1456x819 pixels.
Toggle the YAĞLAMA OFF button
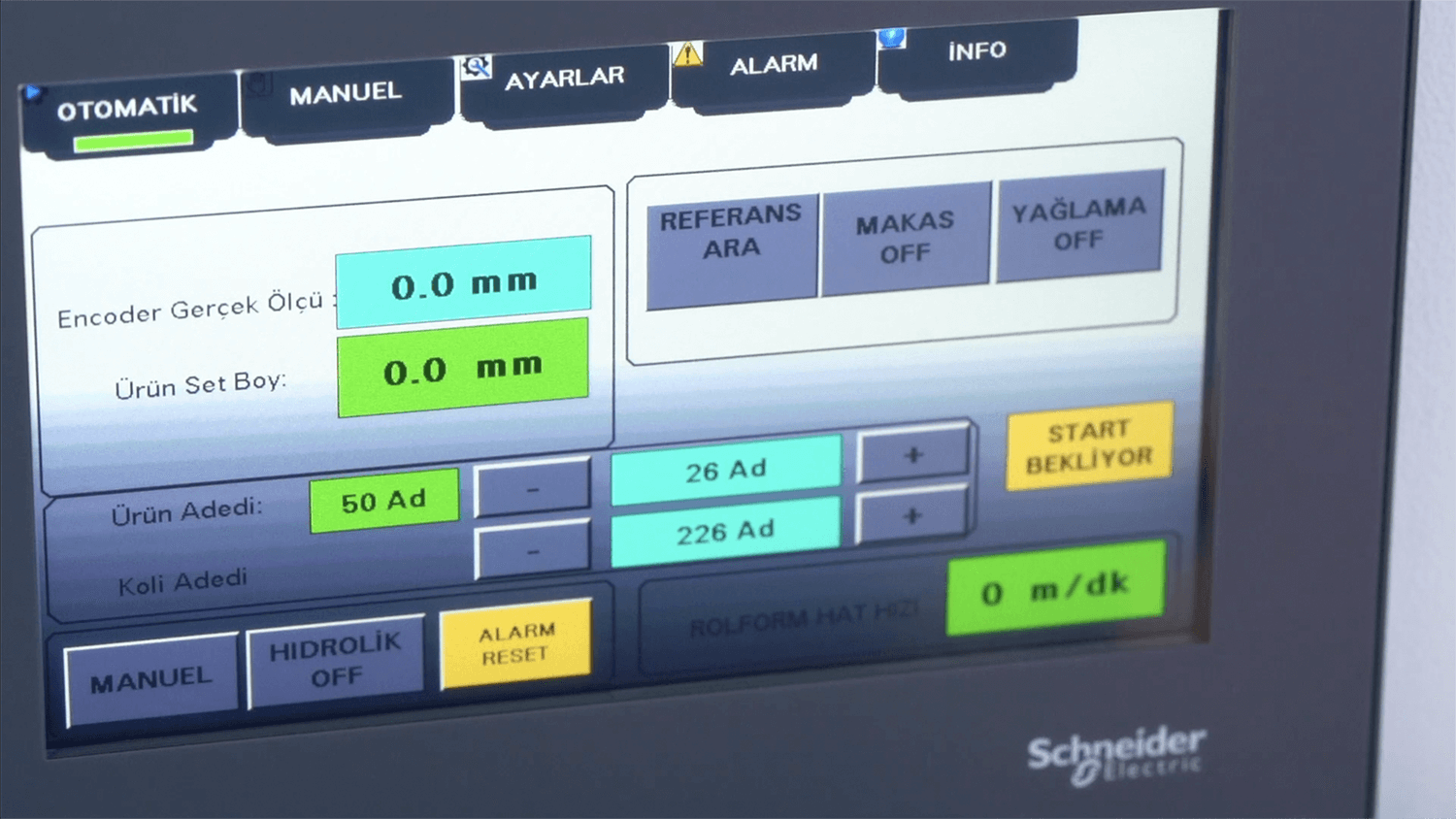click(1078, 224)
